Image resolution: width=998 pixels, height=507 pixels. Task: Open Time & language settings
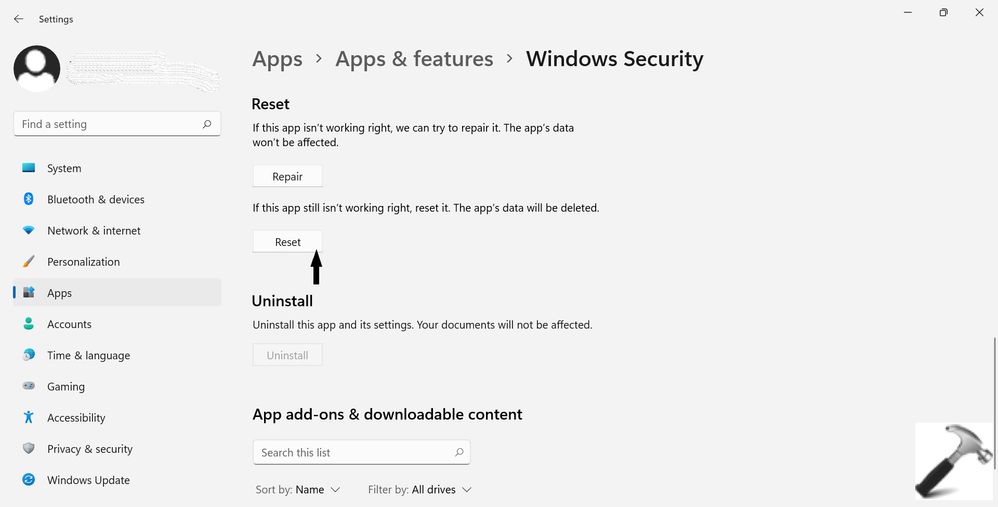[x=117, y=355]
